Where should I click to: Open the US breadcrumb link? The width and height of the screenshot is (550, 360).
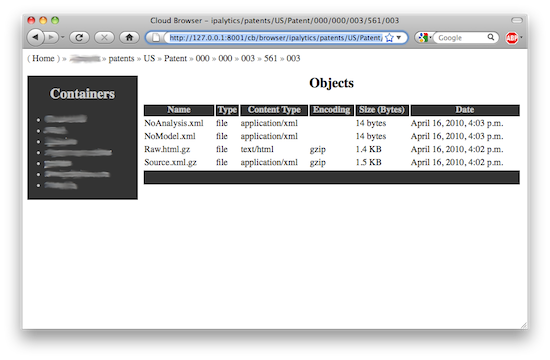[149, 58]
